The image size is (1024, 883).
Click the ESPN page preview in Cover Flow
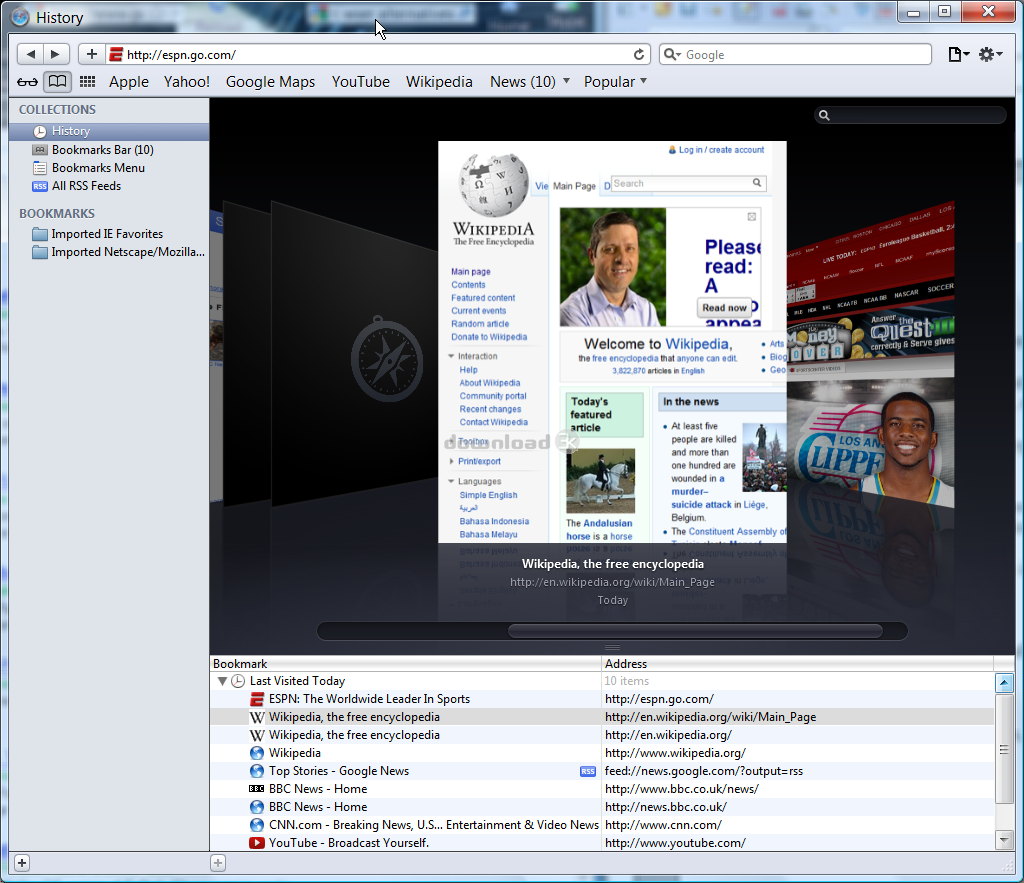click(871, 356)
